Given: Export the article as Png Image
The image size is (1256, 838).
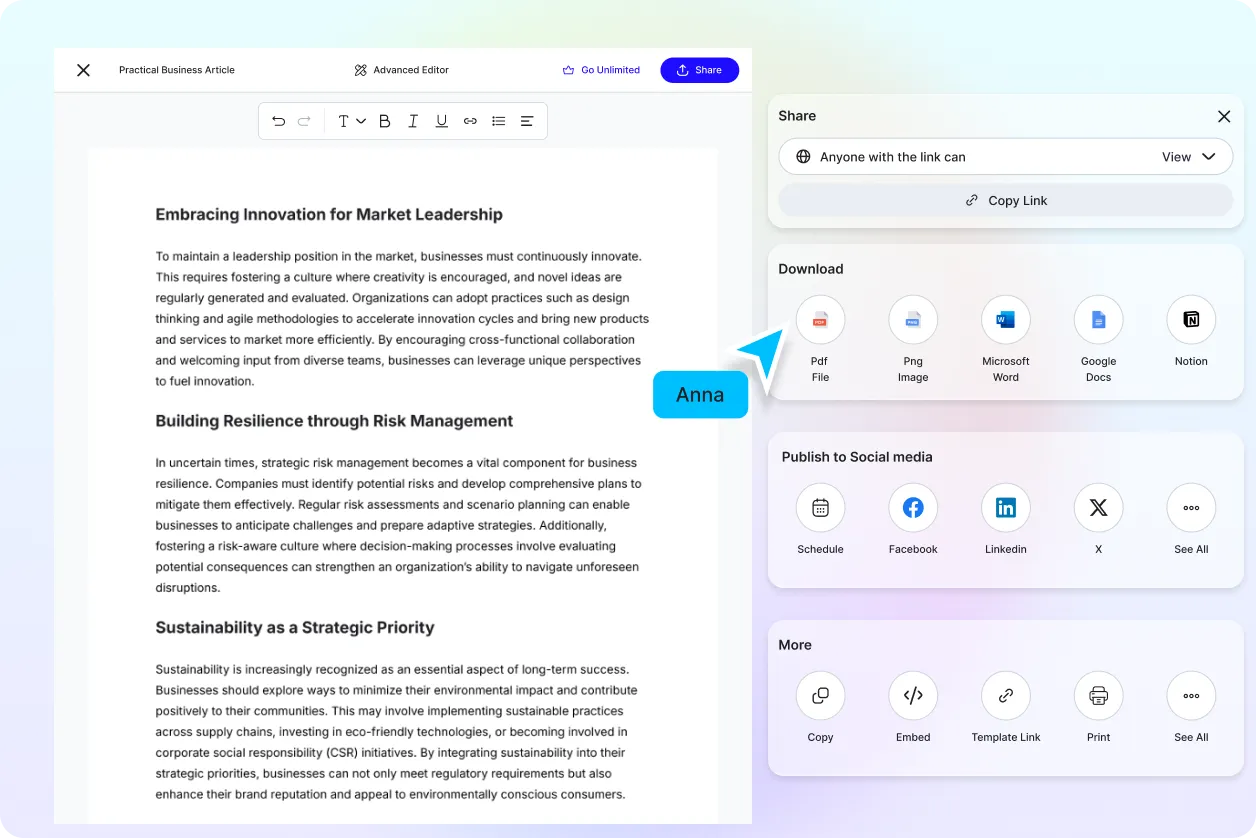Looking at the screenshot, I should (x=913, y=319).
